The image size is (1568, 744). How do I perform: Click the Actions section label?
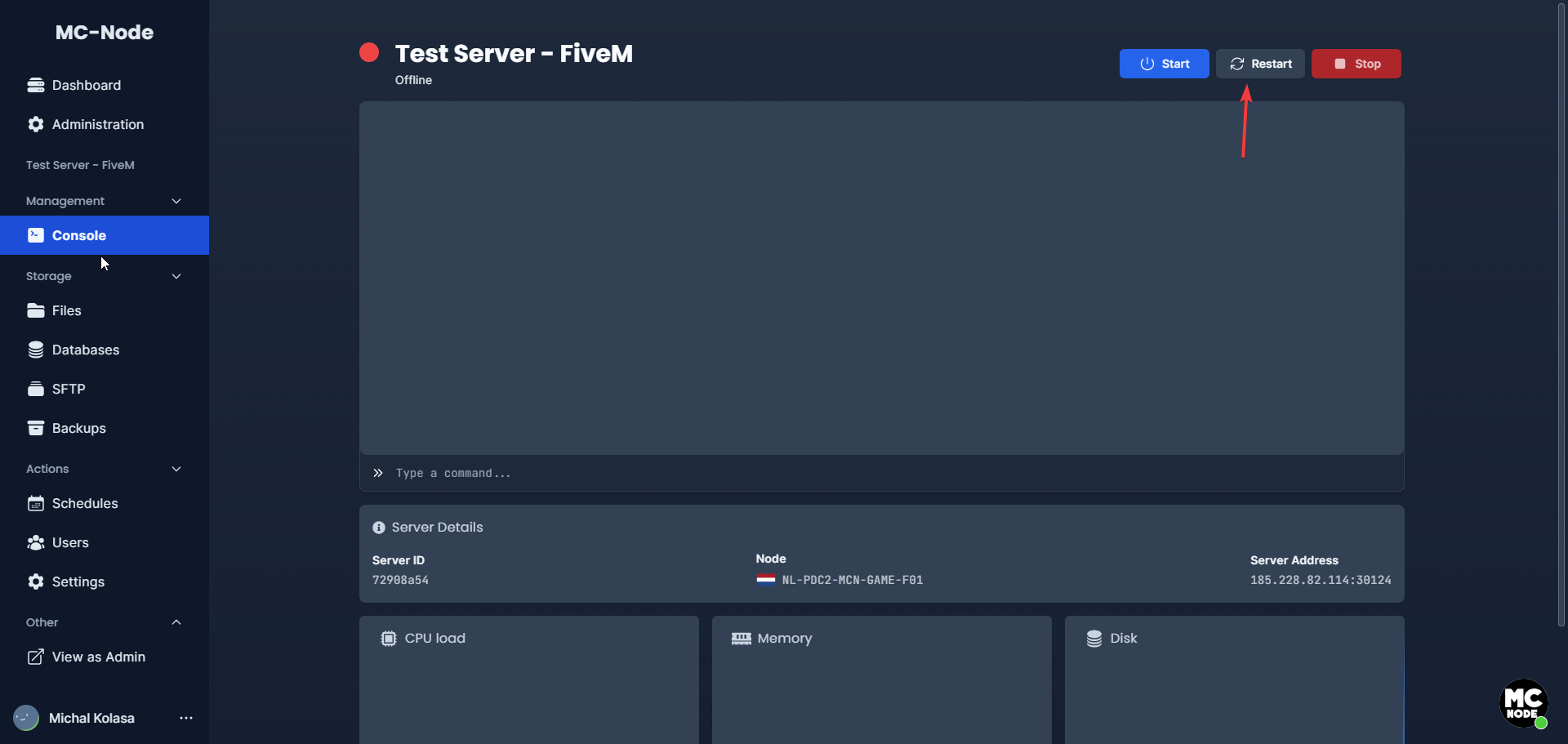(x=47, y=469)
